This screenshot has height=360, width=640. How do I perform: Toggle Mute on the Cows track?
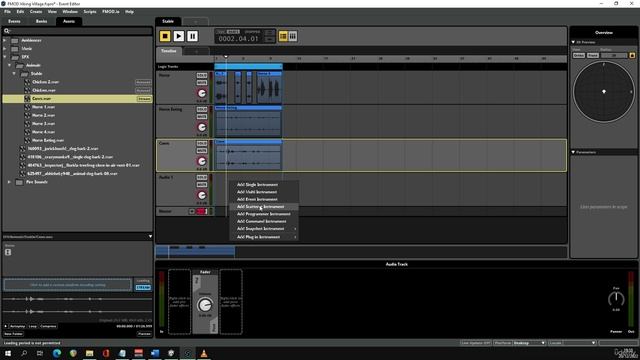202,151
